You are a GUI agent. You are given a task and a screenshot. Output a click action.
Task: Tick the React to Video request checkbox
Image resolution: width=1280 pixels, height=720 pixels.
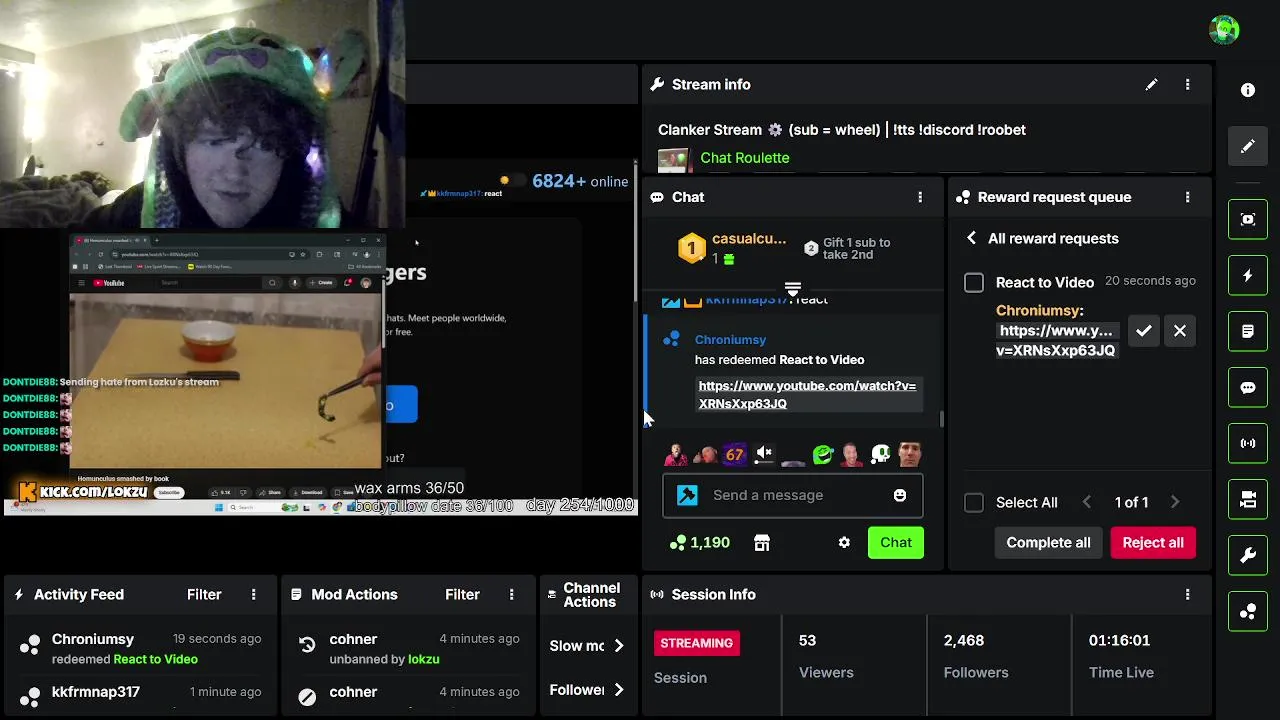[974, 283]
